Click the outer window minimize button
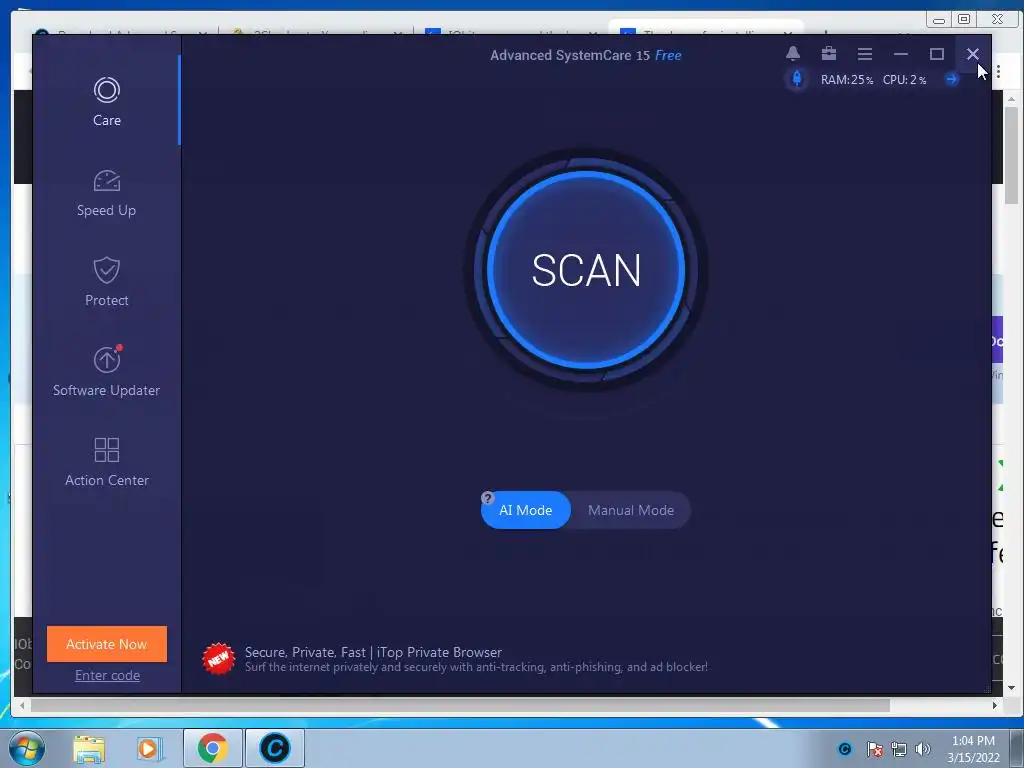Viewport: 1024px width, 768px height. coord(939,19)
